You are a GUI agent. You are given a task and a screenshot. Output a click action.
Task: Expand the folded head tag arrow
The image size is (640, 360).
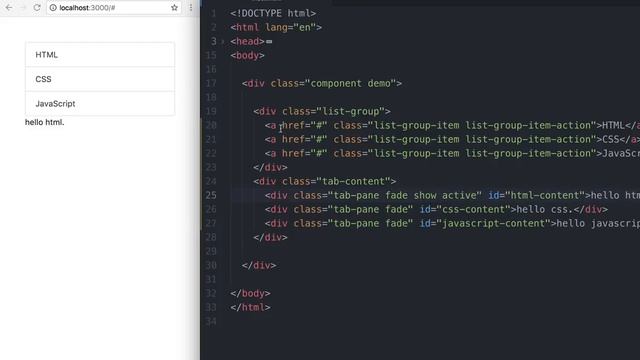click(223, 42)
